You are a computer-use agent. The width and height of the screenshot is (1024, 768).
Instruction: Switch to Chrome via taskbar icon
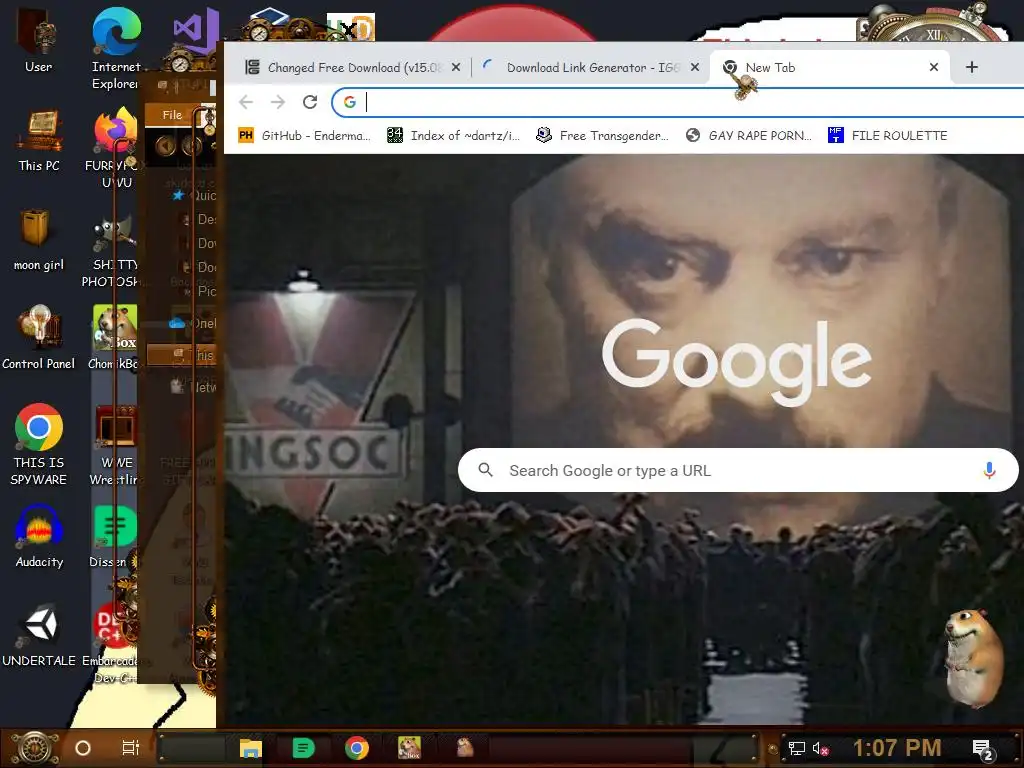pyautogui.click(x=357, y=748)
